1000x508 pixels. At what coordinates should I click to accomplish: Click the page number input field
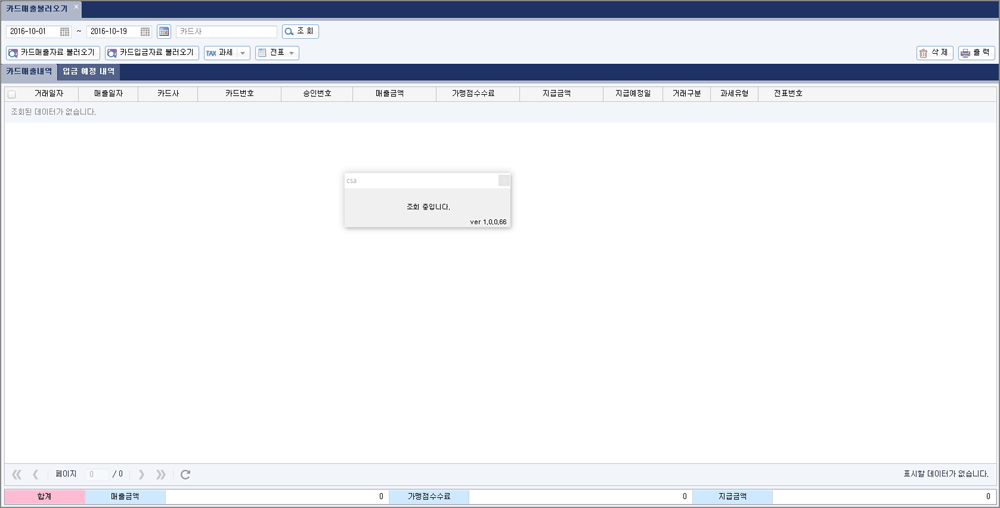(x=97, y=474)
